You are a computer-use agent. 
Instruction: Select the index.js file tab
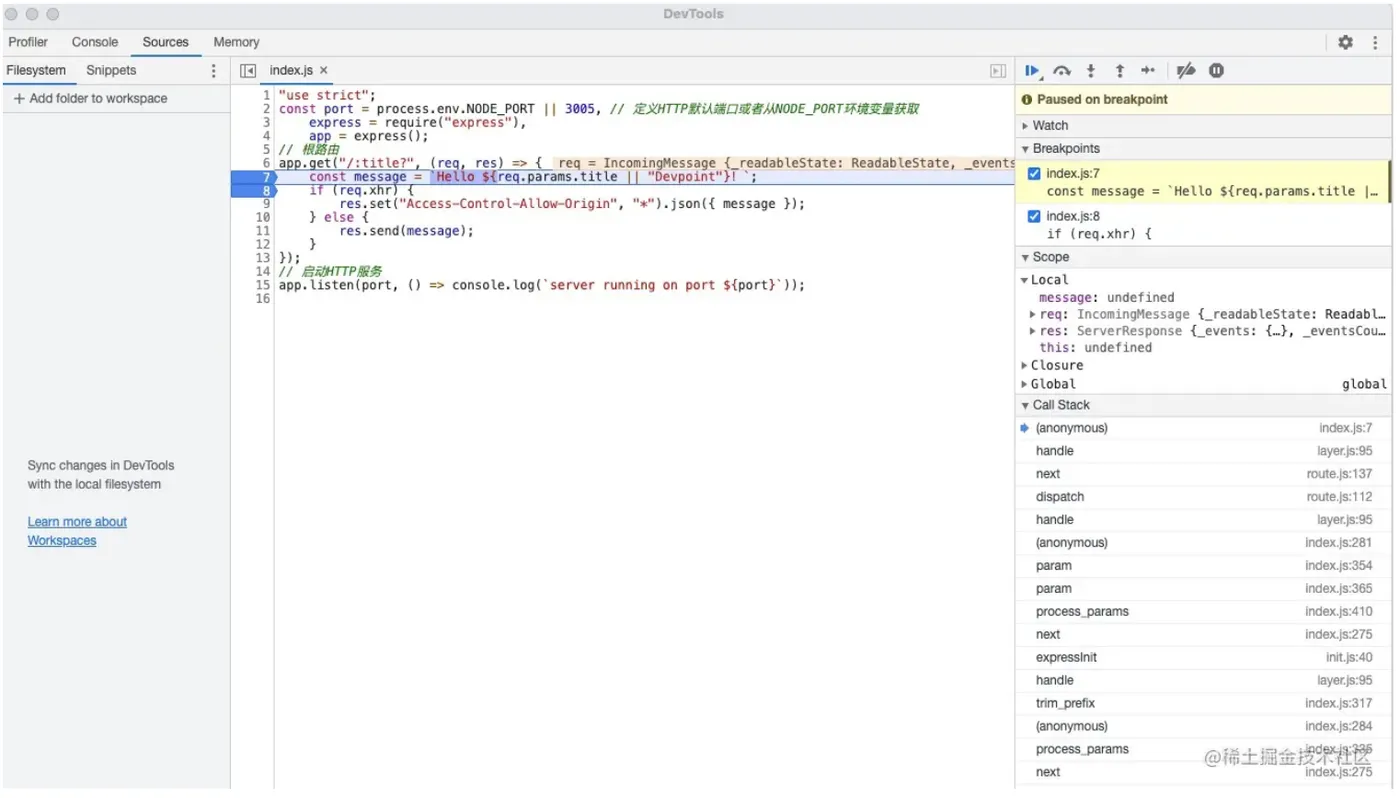point(291,71)
